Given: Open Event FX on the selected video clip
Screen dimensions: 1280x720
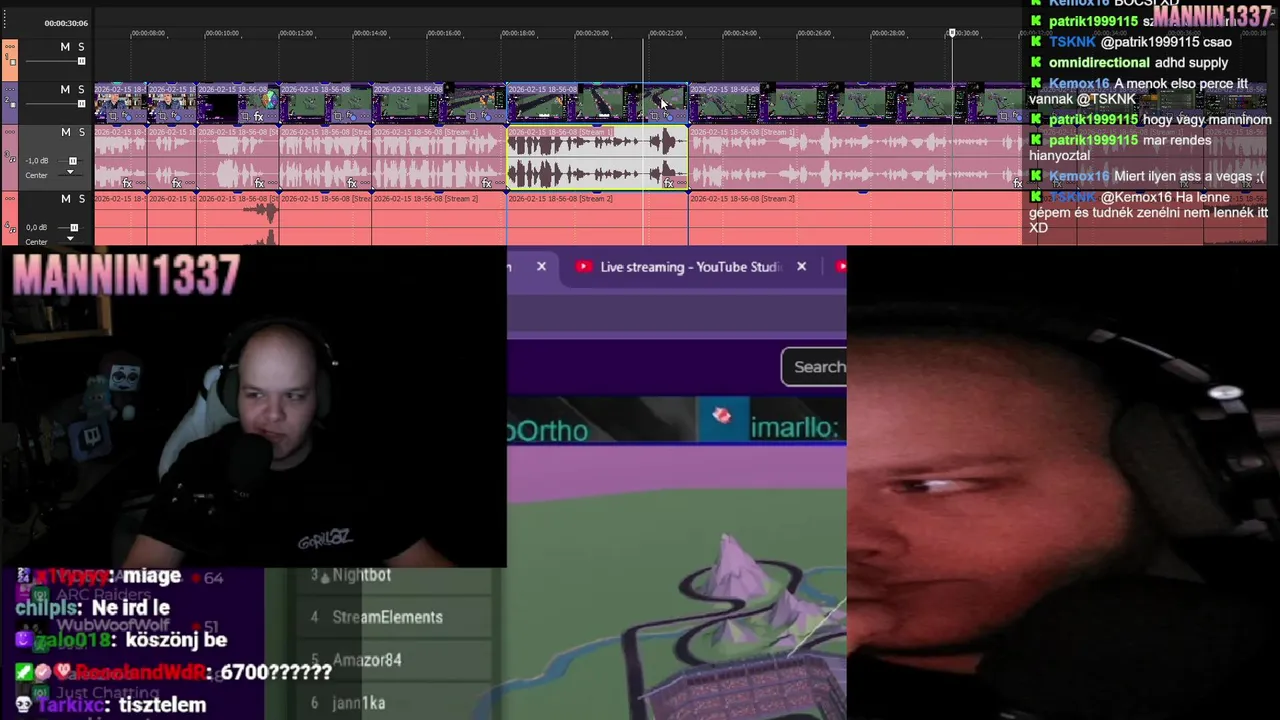Looking at the screenshot, I should click(668, 116).
